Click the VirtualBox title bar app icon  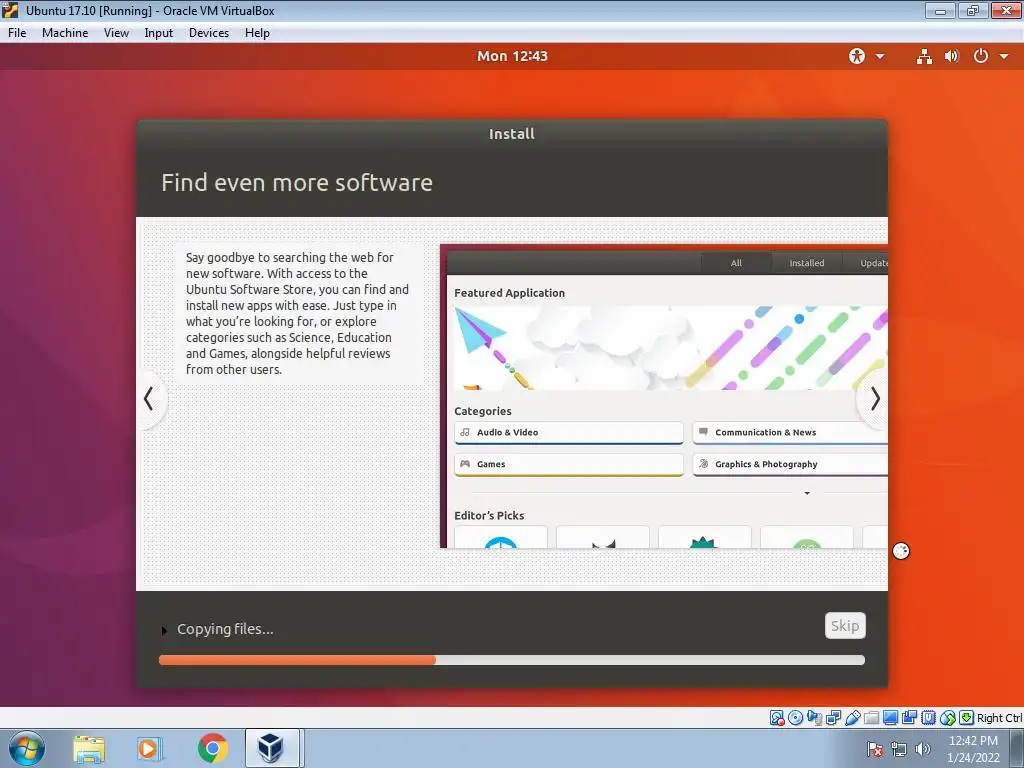[x=10, y=10]
